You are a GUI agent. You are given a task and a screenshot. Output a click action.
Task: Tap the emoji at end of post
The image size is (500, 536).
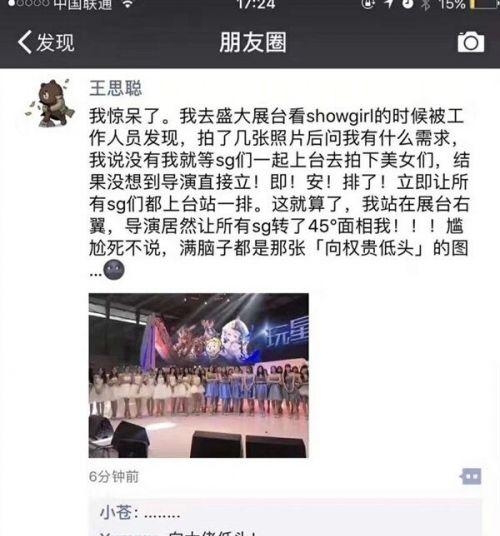point(114,270)
